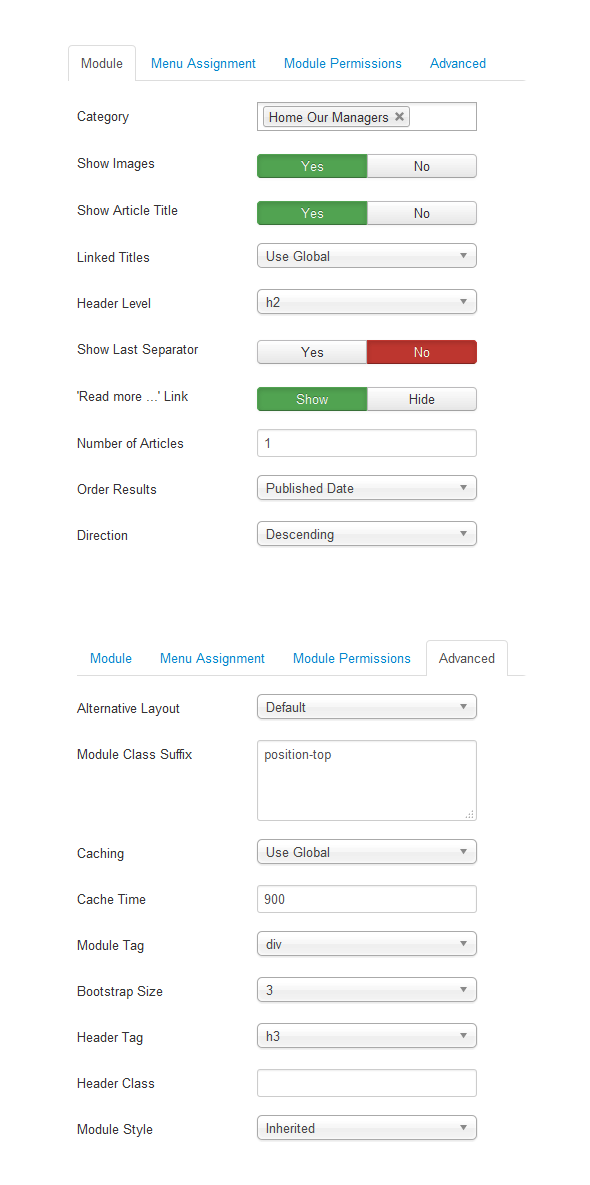
Task: Open the Bootstrap Size dropdown
Action: tap(367, 990)
